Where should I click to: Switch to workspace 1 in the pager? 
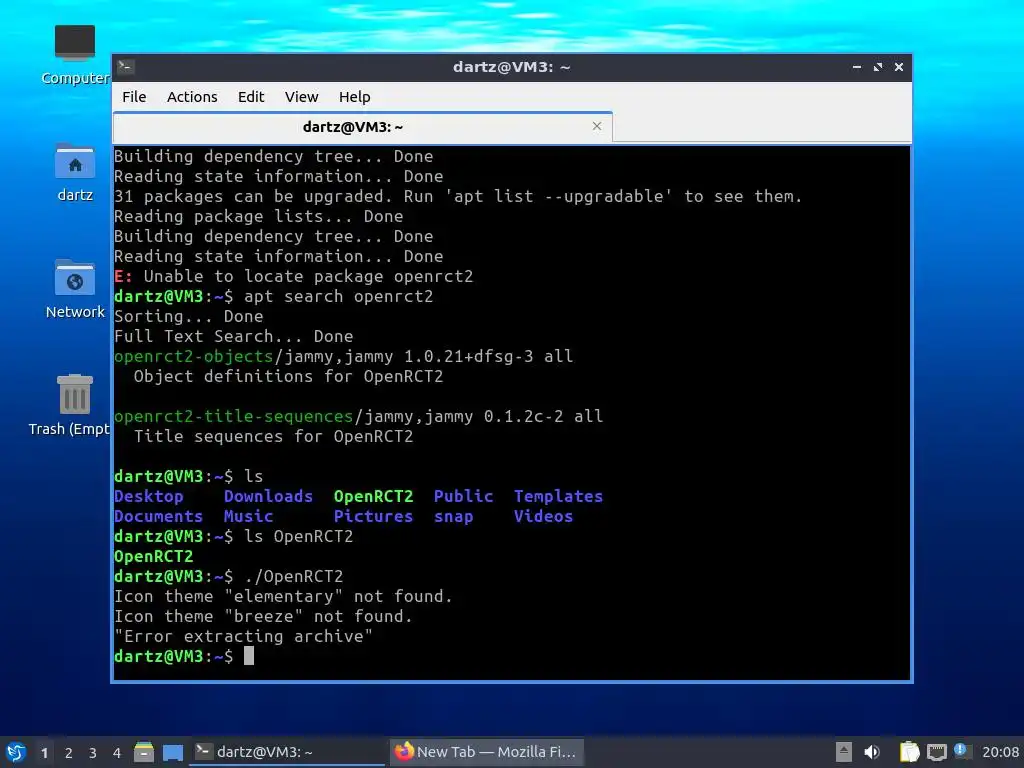click(44, 753)
